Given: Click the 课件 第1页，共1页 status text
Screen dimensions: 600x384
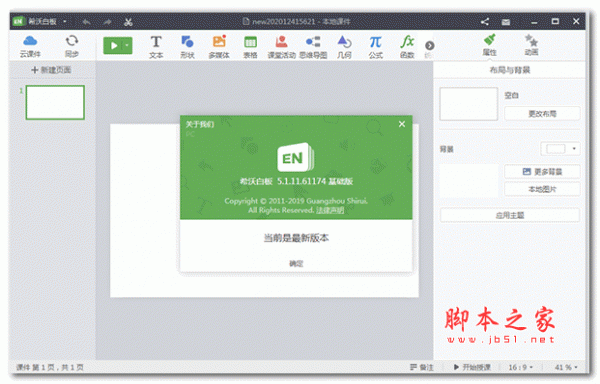Looking at the screenshot, I should (50, 367).
